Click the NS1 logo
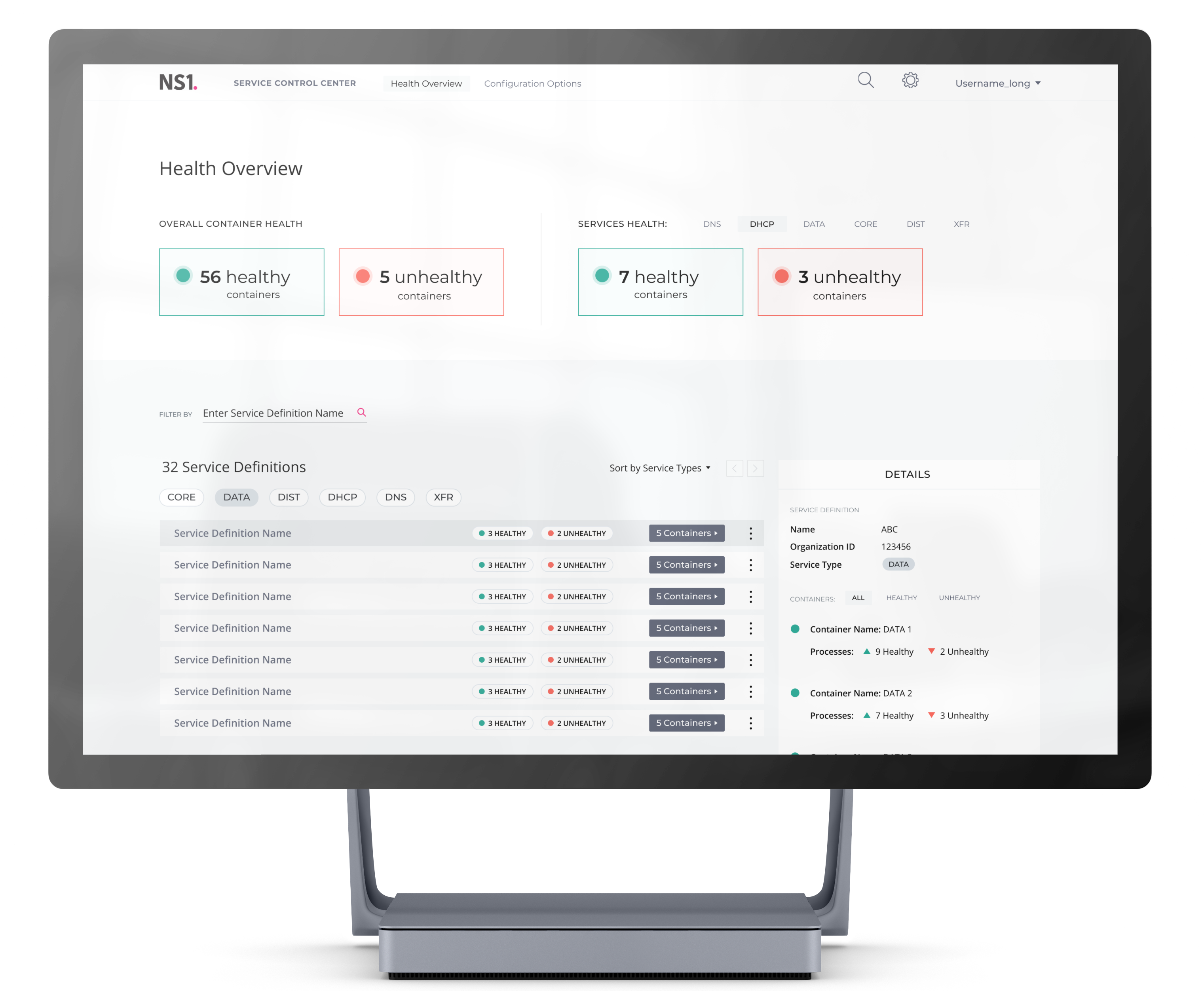1204x991 pixels. [x=178, y=83]
